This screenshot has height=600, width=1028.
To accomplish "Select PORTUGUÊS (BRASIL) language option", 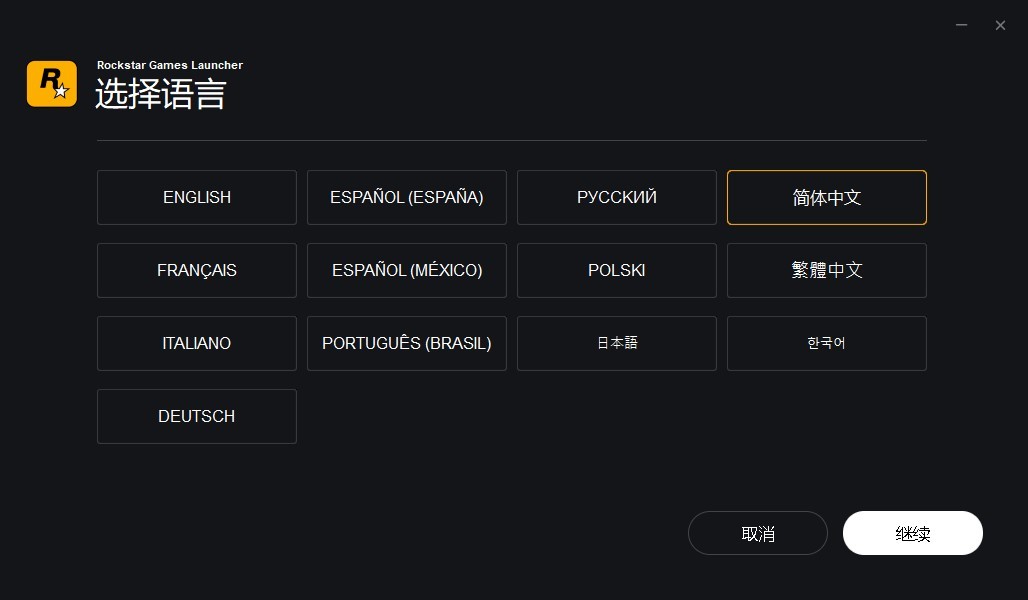I will pyautogui.click(x=406, y=343).
